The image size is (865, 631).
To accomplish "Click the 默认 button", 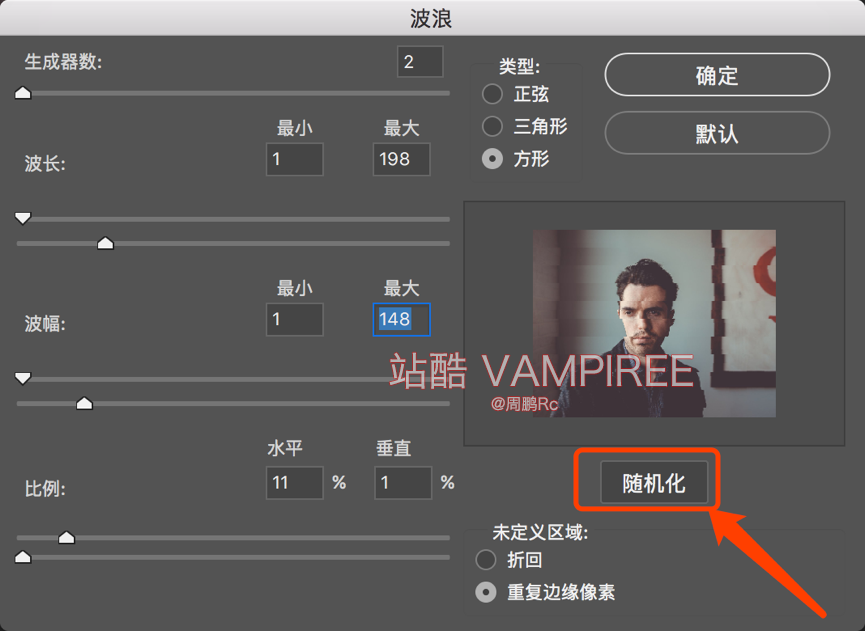I will tap(717, 133).
